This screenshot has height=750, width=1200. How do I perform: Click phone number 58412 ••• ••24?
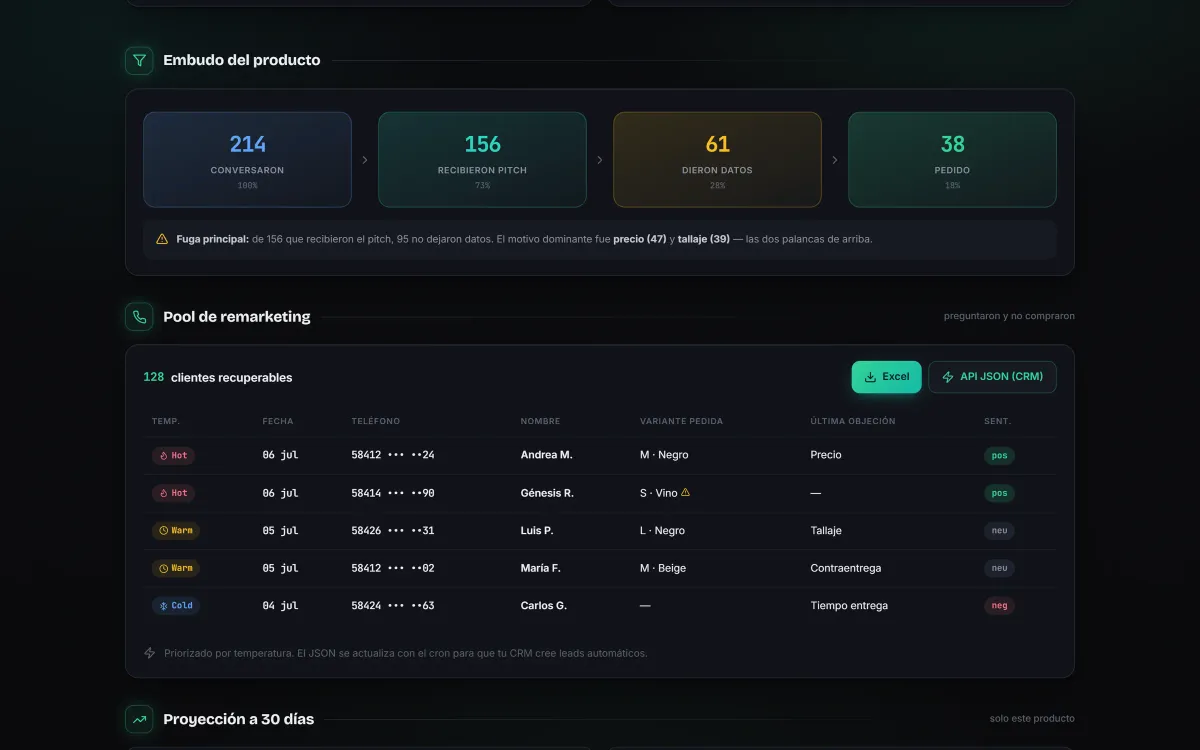393,455
